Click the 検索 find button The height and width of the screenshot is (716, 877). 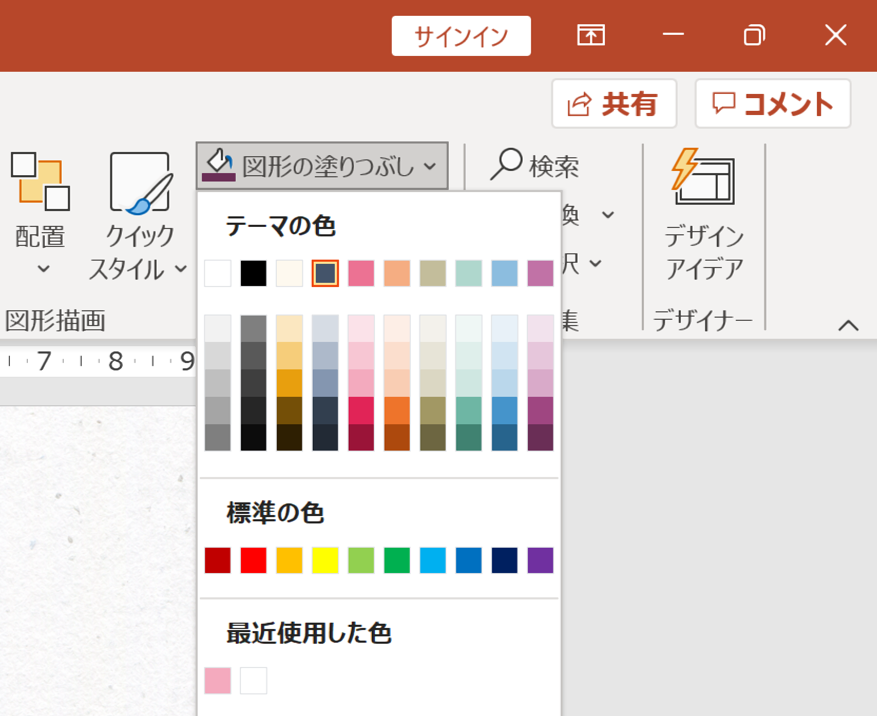pos(535,166)
